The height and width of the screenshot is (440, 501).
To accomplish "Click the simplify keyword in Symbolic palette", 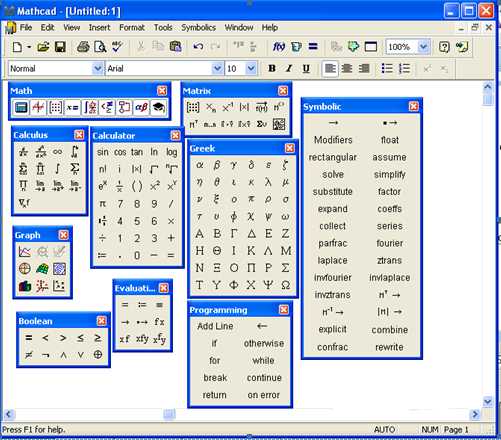I will point(389,174).
